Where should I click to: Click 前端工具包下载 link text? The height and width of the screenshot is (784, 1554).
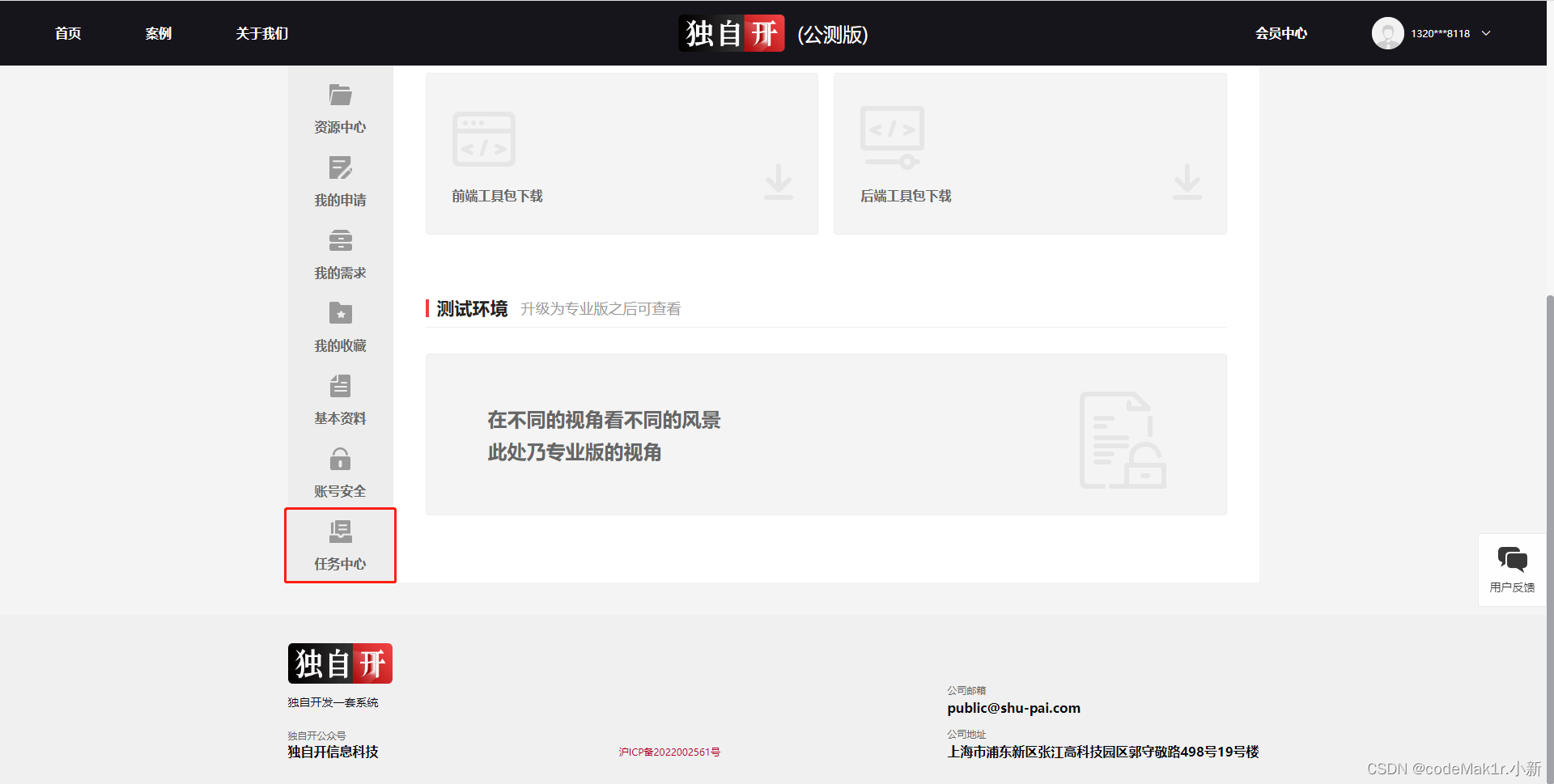[497, 196]
